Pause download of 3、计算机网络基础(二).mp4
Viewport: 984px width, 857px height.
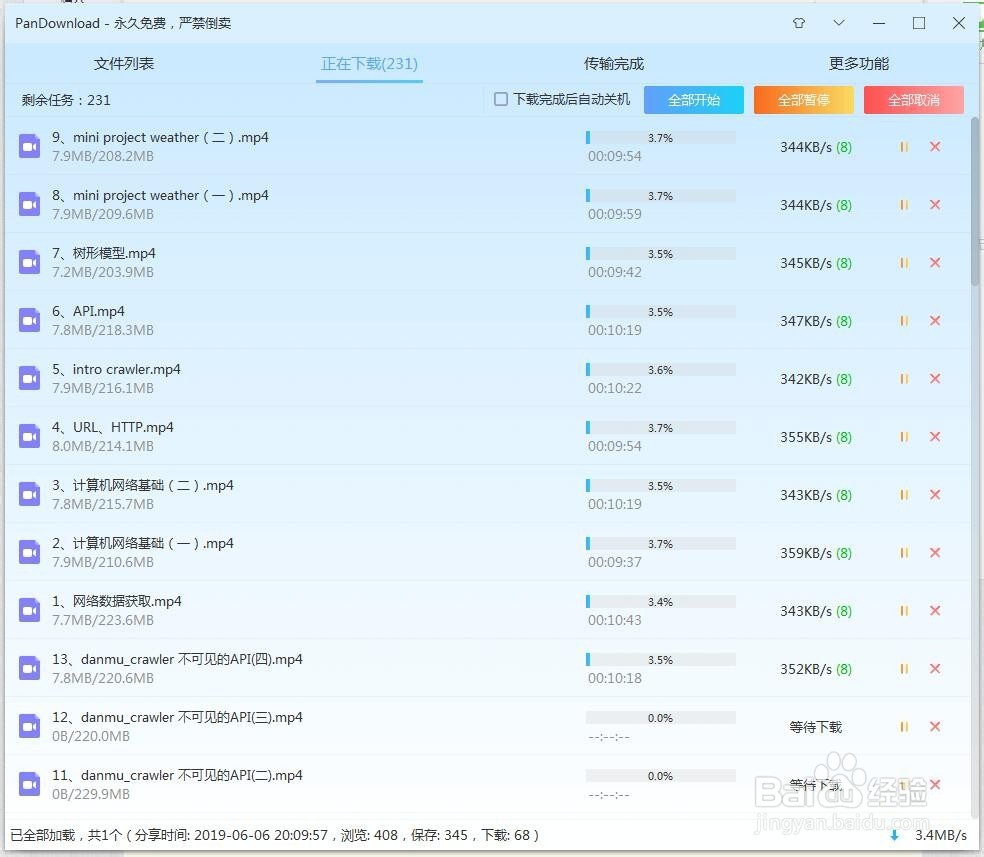click(904, 495)
